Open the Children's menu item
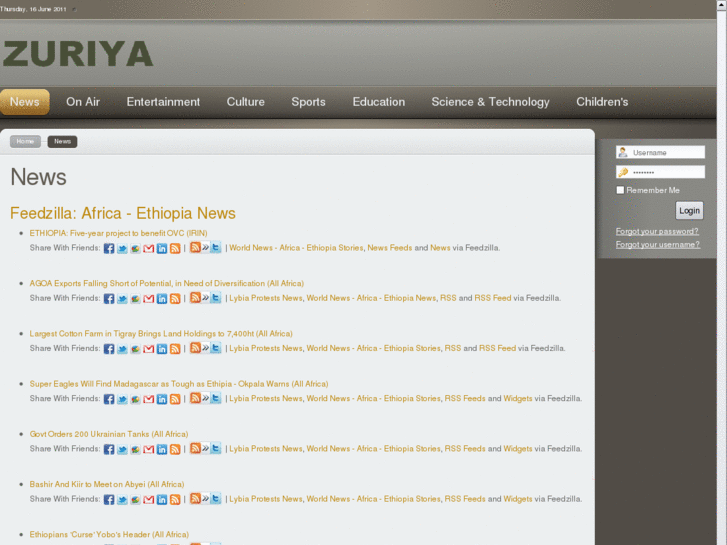The image size is (727, 545). 602,102
